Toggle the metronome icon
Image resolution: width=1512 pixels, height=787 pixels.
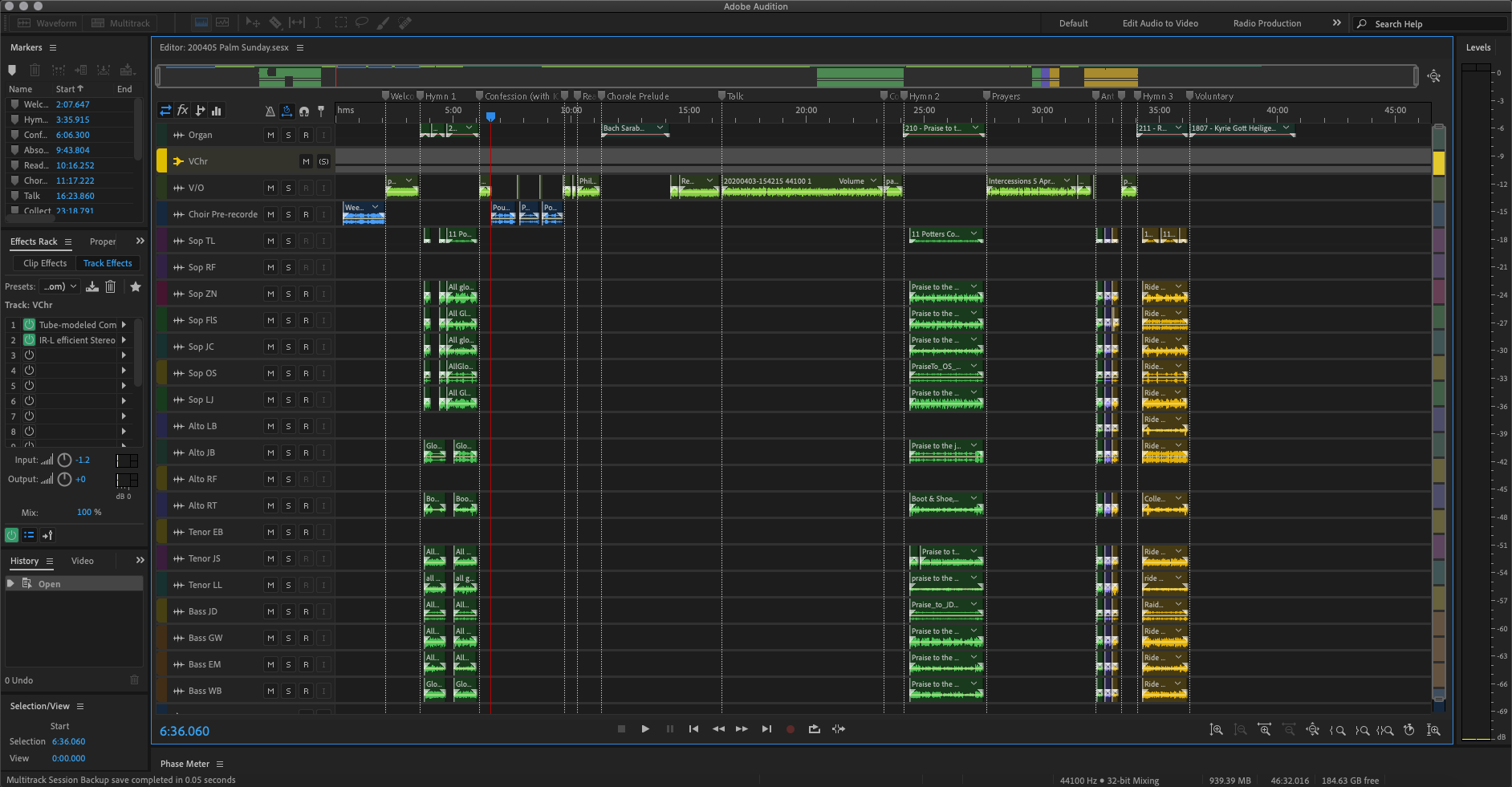(x=270, y=112)
